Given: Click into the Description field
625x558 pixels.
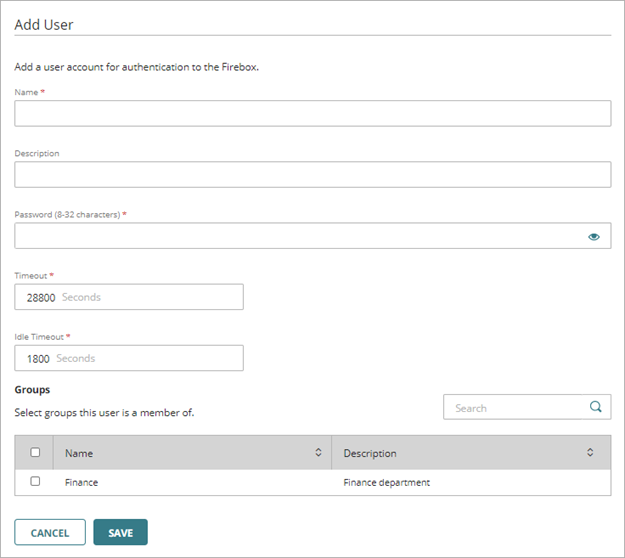Looking at the screenshot, I should (312, 175).
